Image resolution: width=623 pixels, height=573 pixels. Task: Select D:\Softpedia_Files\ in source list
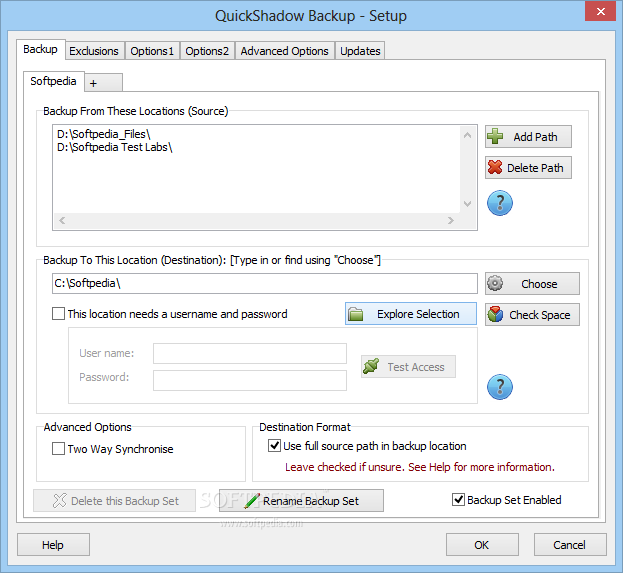pos(104,134)
